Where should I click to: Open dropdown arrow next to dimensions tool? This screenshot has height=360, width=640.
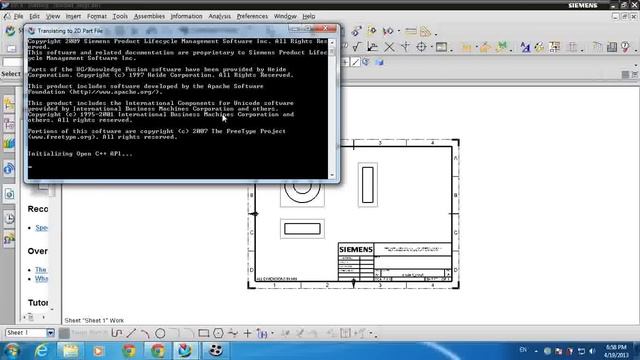click(x=273, y=334)
